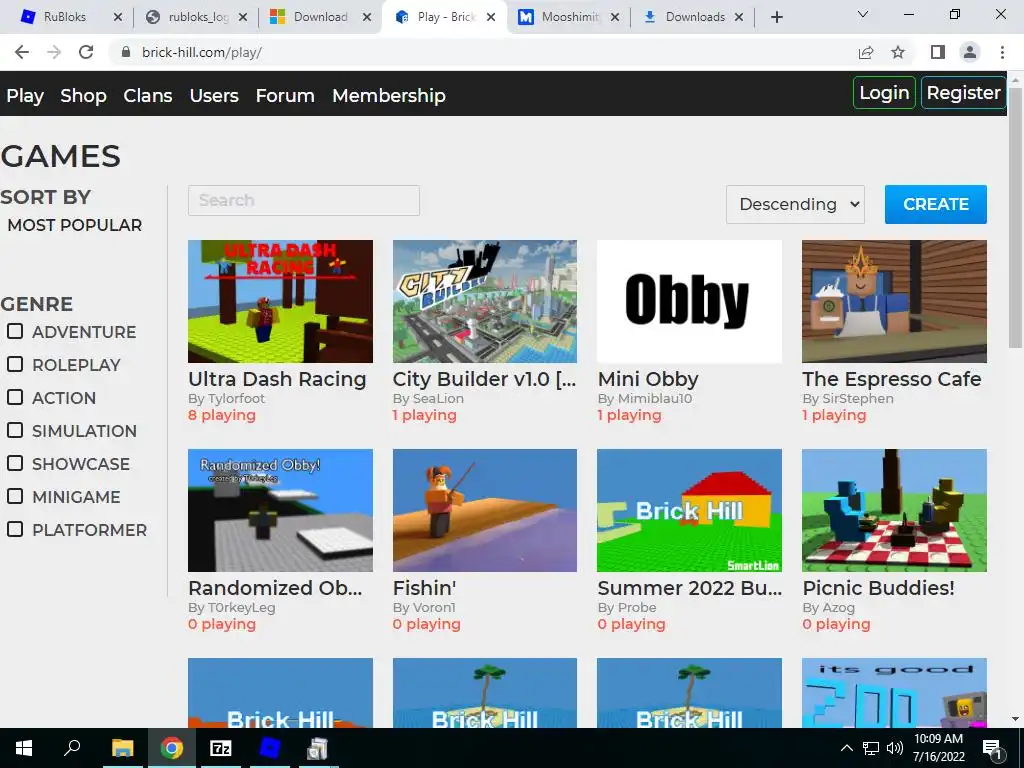Open the Clans nav item
Viewport: 1024px width, 768px height.
click(x=148, y=95)
